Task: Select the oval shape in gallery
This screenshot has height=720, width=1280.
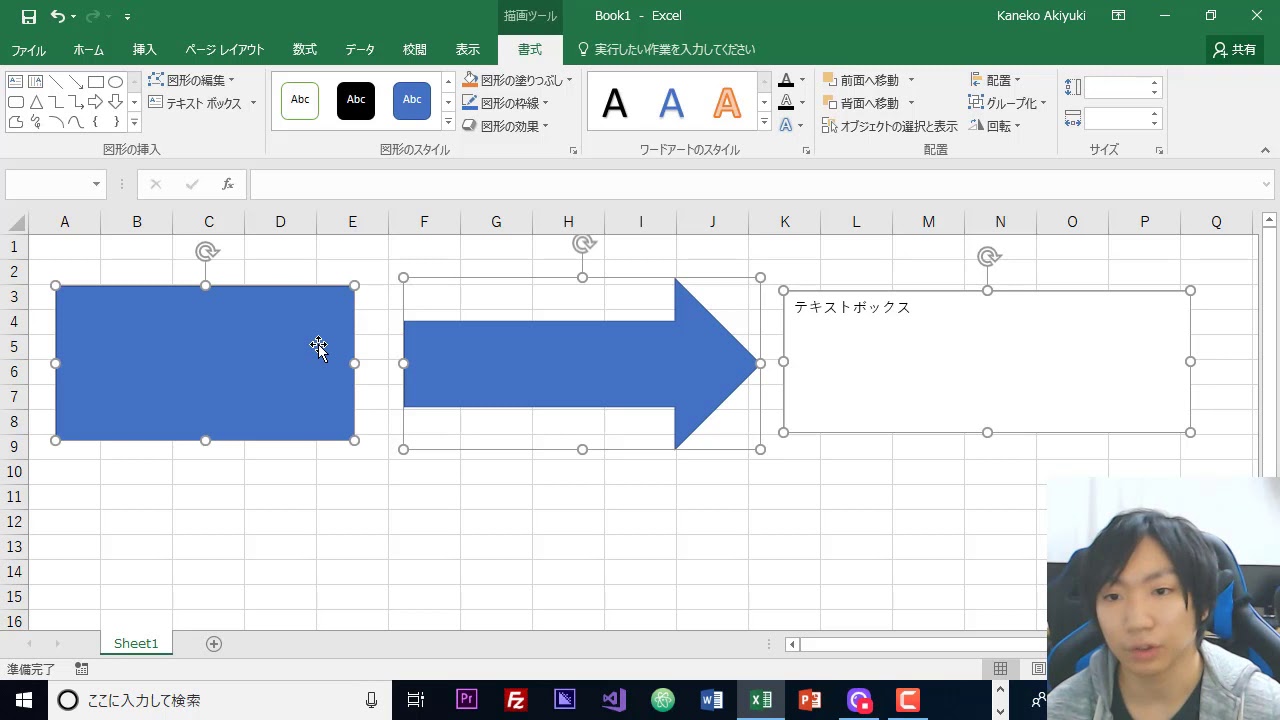Action: click(x=116, y=82)
